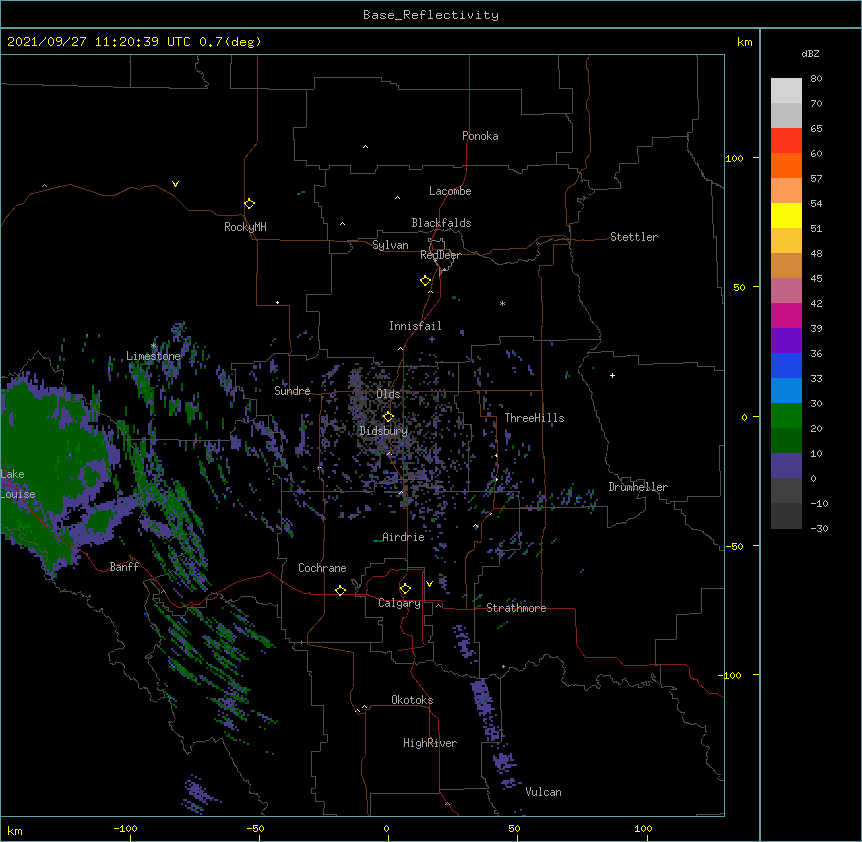Viewport: 862px width, 842px height.
Task: Click the 50 tick on the bottom axis
Action: (x=514, y=828)
